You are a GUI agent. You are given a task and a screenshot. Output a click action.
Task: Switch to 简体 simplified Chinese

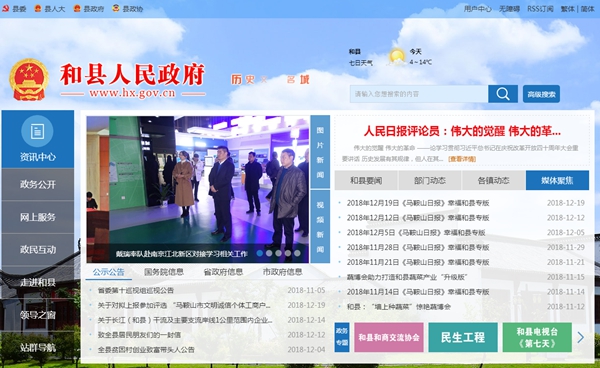587,9
